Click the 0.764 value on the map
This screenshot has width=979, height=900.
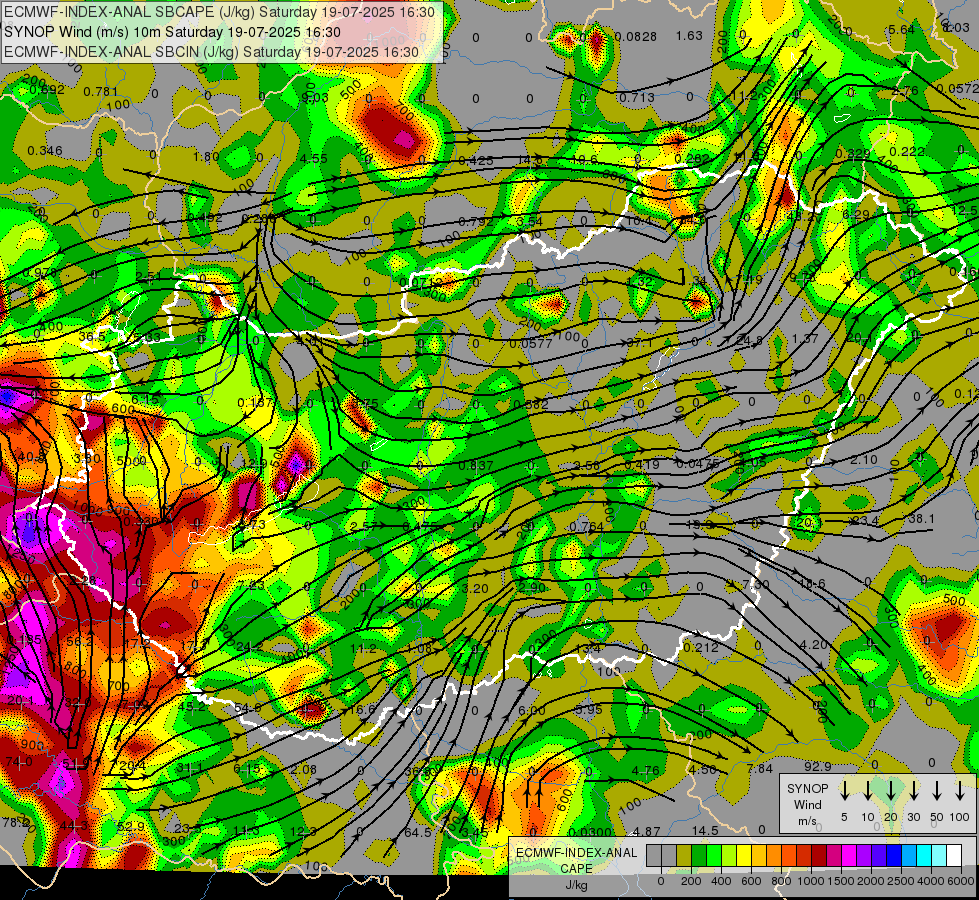[x=586, y=527]
